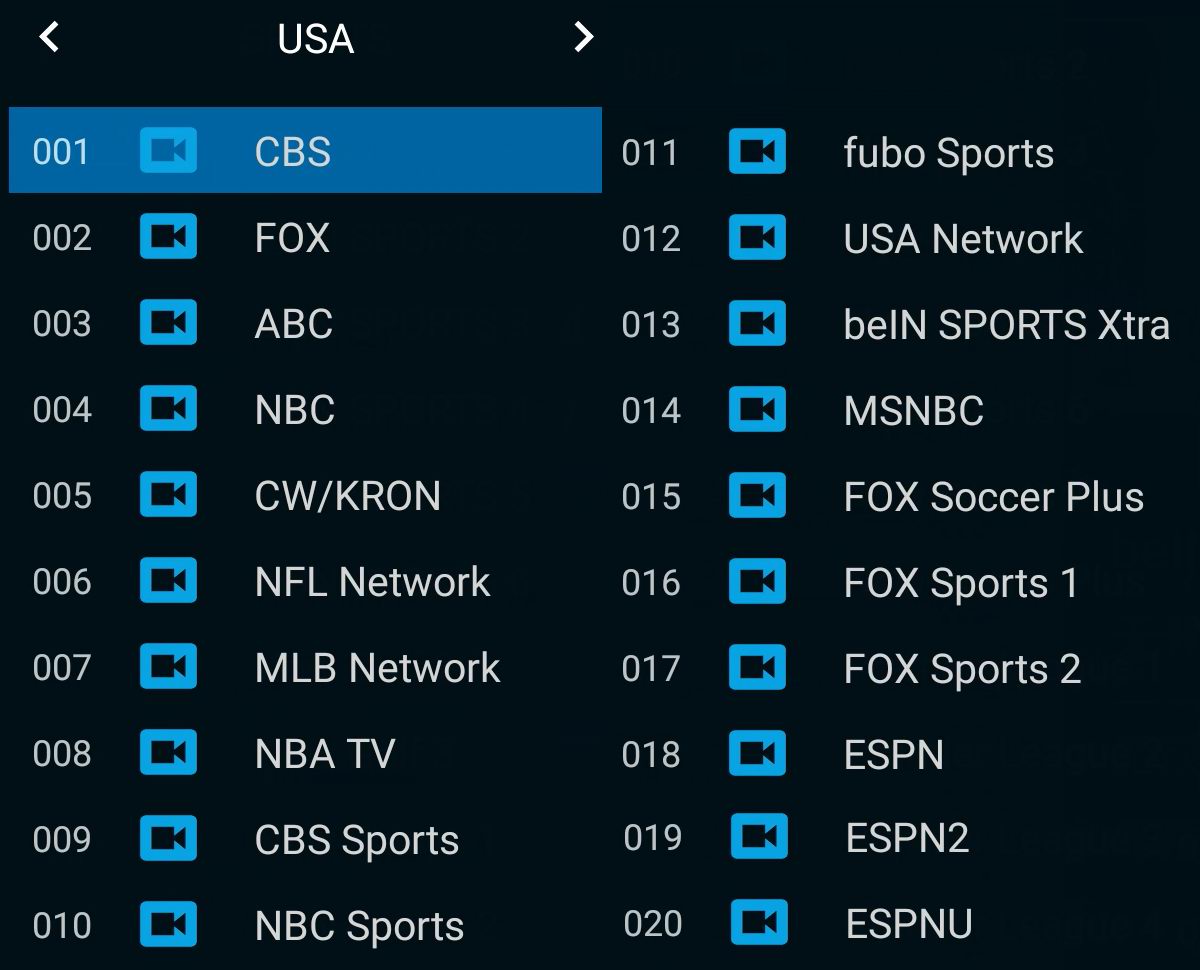
Task: Click the camera icon next to CBS
Action: pyautogui.click(x=168, y=151)
